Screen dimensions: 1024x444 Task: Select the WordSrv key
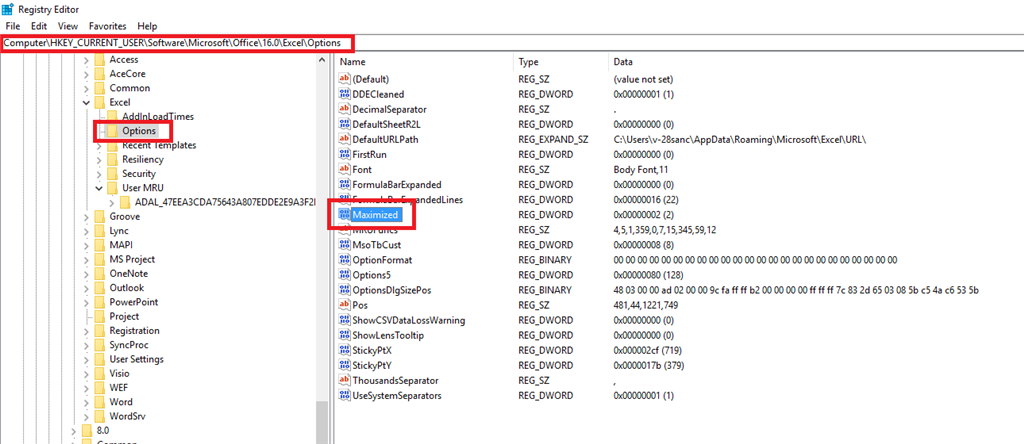point(126,417)
